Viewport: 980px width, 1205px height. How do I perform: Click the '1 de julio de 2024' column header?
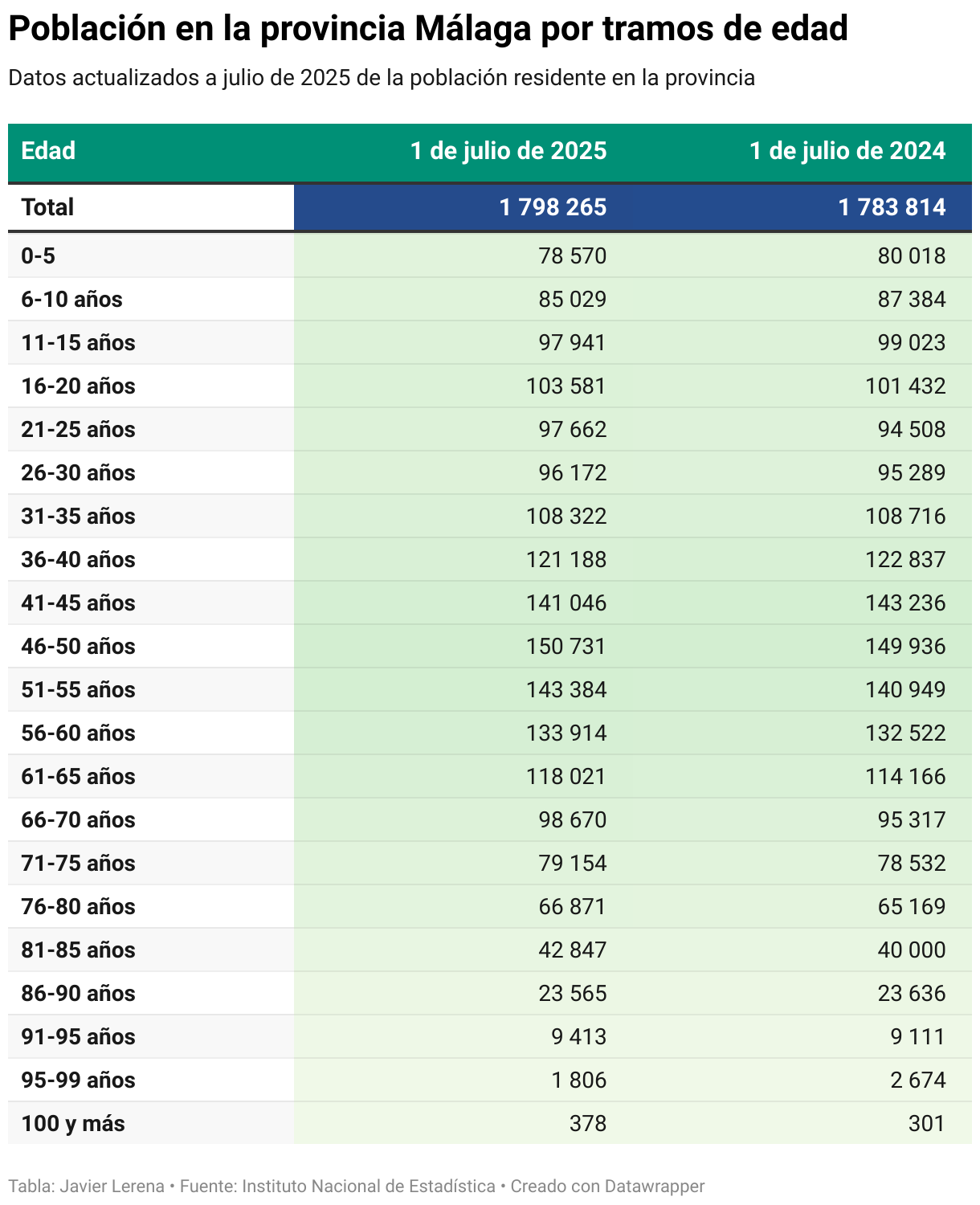point(848,151)
